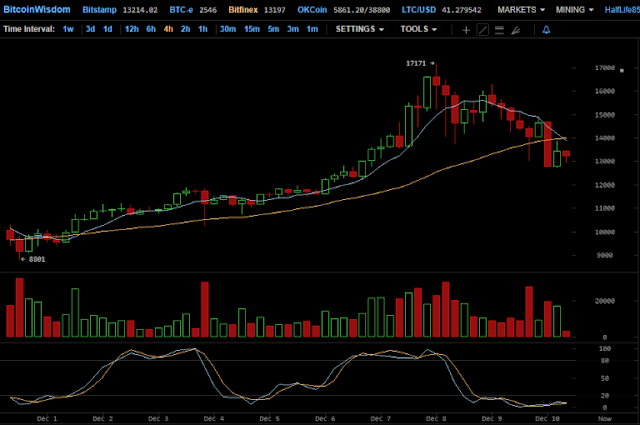Click Bitstamp price 13214.02
640x425 pixels.
point(140,10)
